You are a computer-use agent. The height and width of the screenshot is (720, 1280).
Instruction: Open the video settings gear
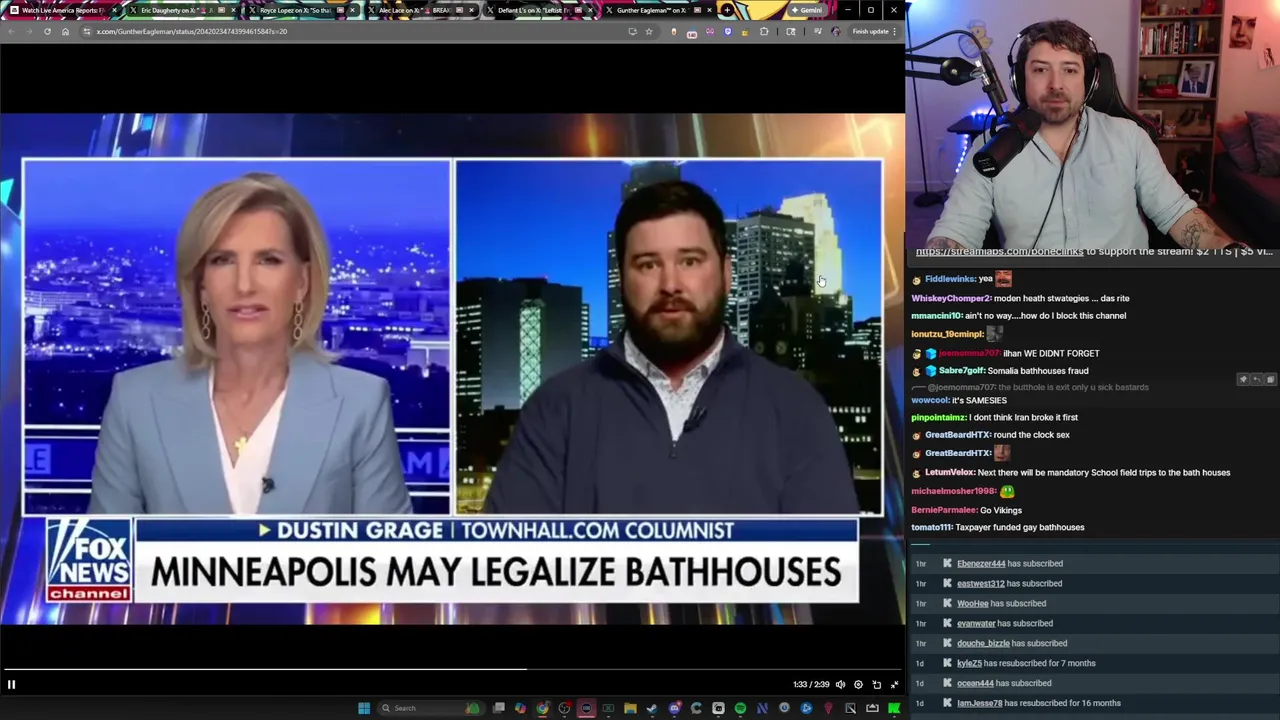click(858, 685)
